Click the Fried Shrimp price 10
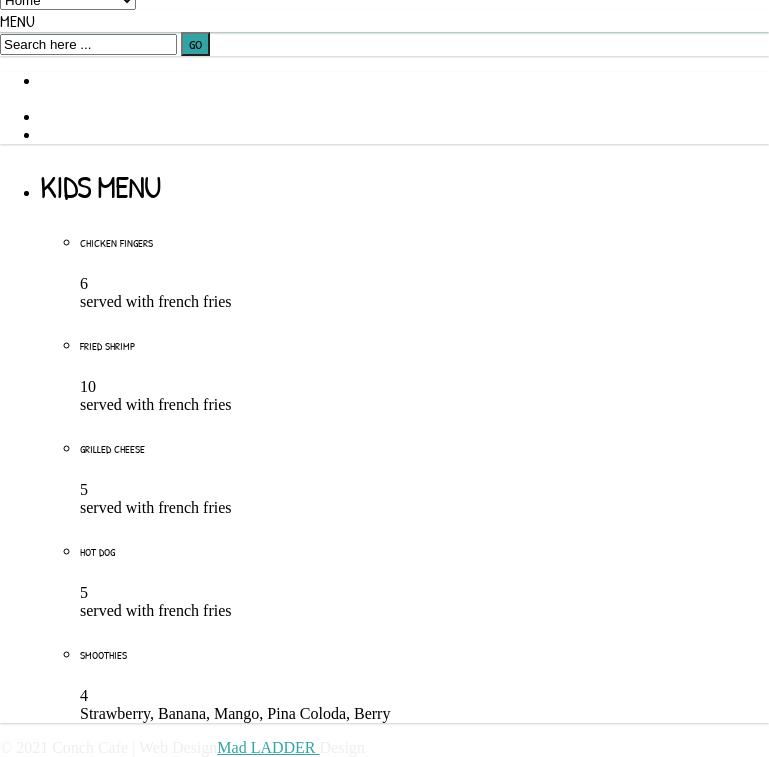This screenshot has width=769, height=757. tap(88, 387)
